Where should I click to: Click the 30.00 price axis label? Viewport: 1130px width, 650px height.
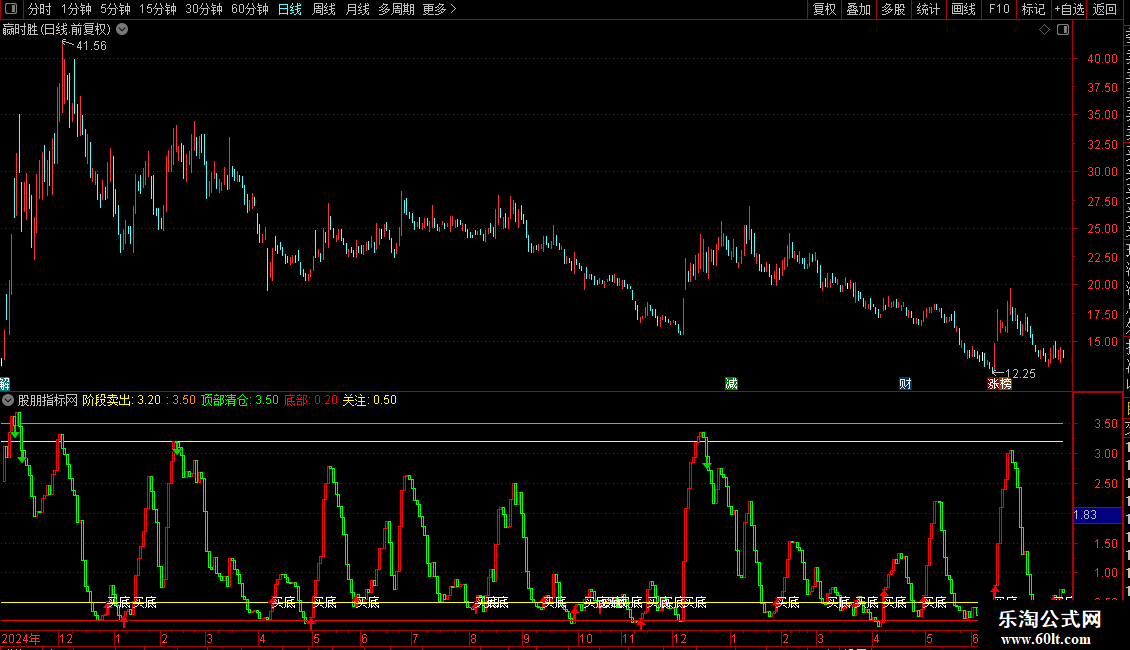(1103, 172)
